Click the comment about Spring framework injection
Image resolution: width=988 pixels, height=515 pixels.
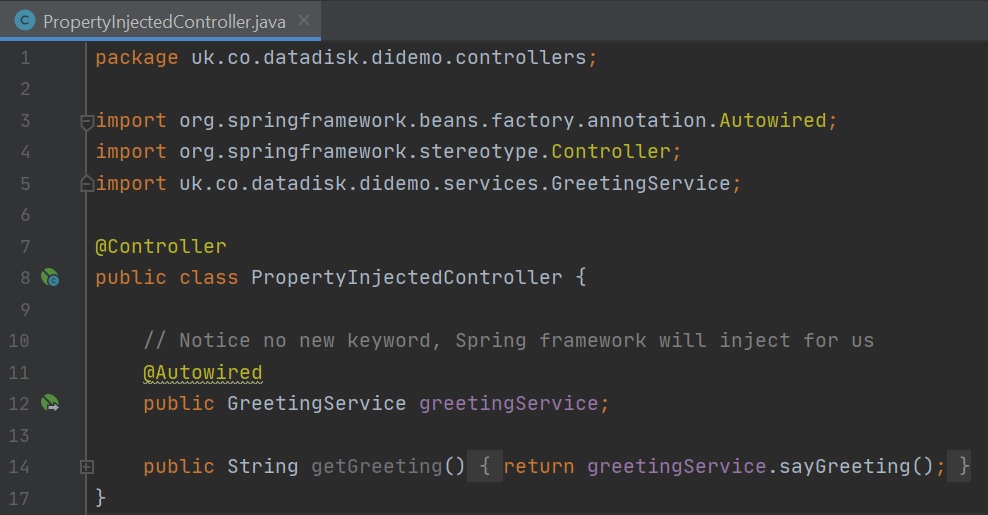pos(508,340)
